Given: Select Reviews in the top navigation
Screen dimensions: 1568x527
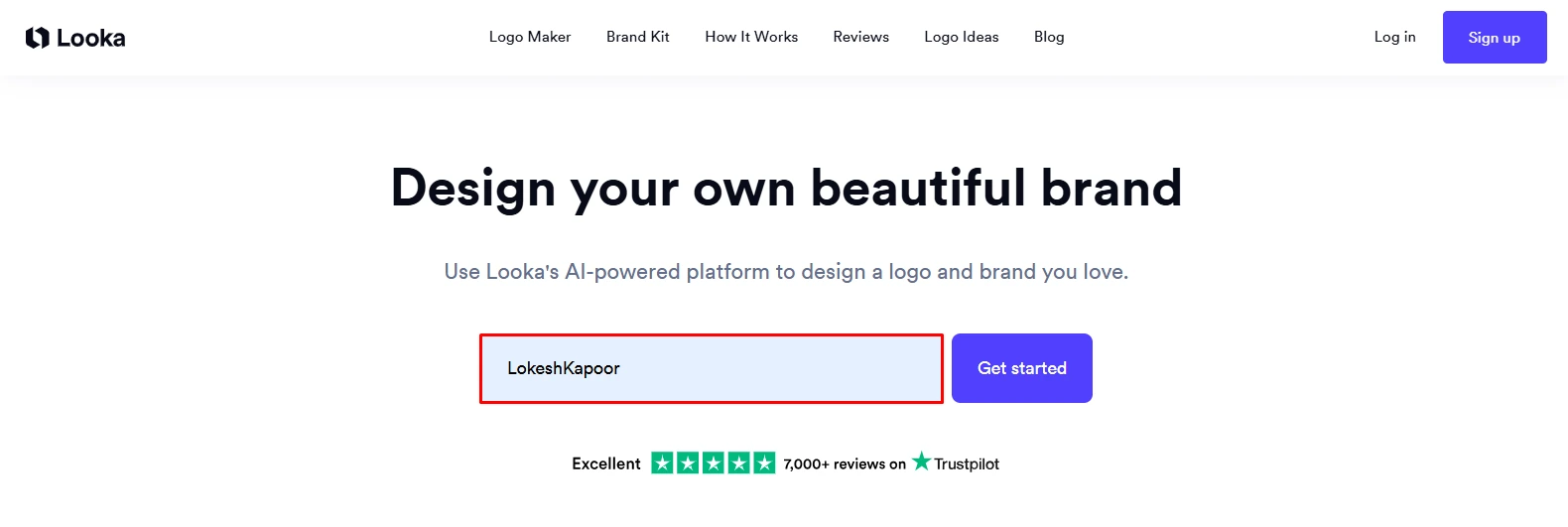Looking at the screenshot, I should coord(860,37).
